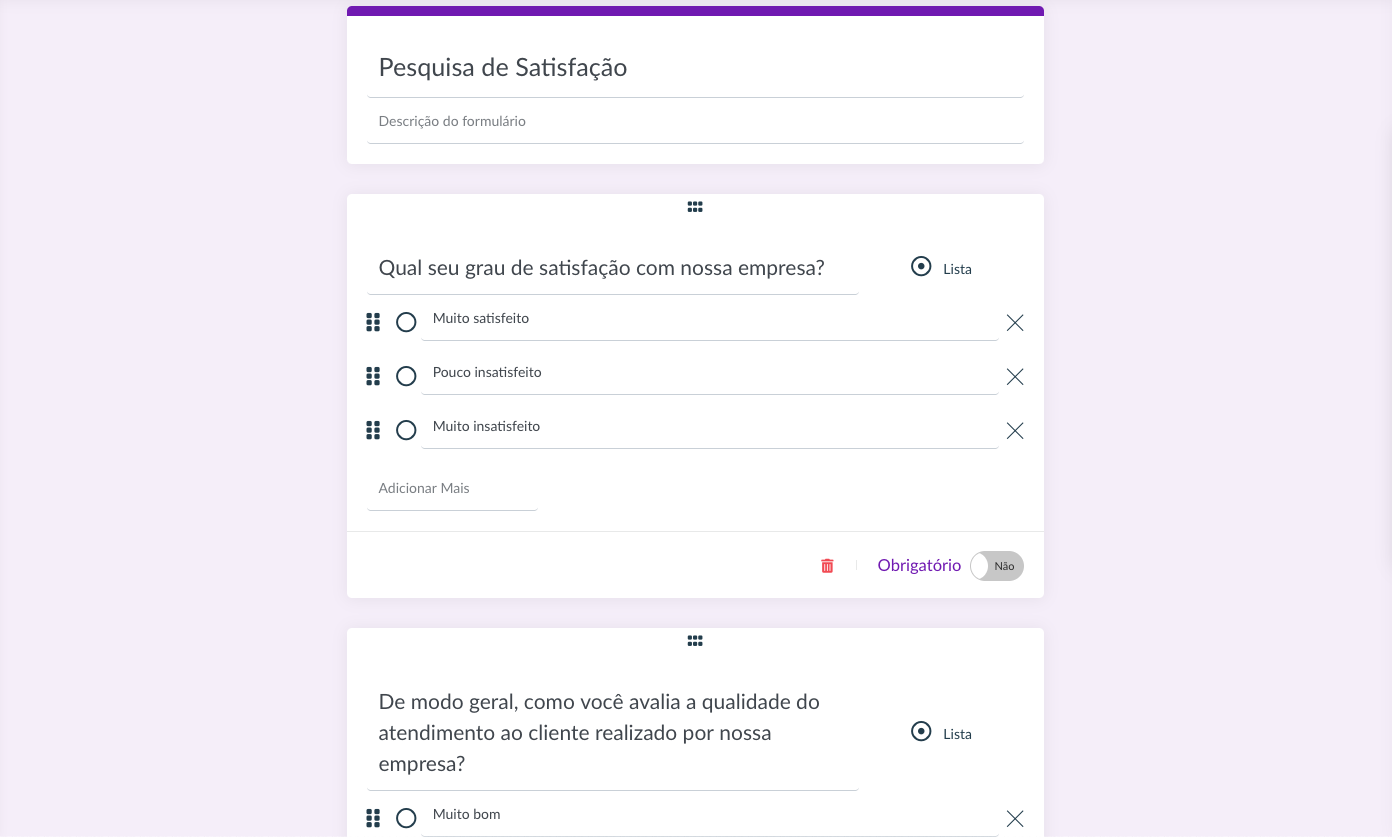Remove the 'Muito satisfeito' option
Screen dimensions: 1392x837
(x=1015, y=323)
